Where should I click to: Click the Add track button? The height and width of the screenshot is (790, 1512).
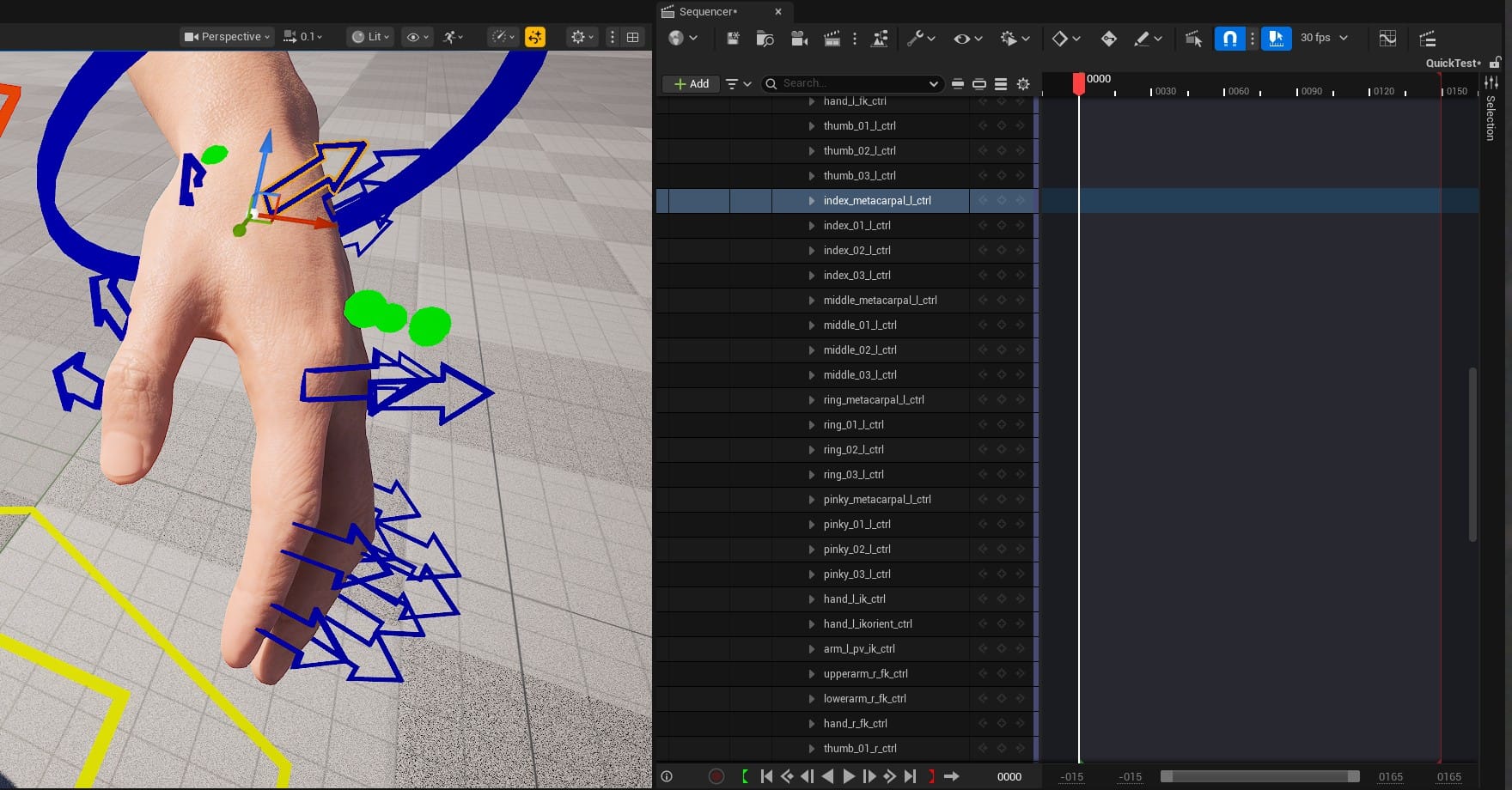tap(692, 84)
